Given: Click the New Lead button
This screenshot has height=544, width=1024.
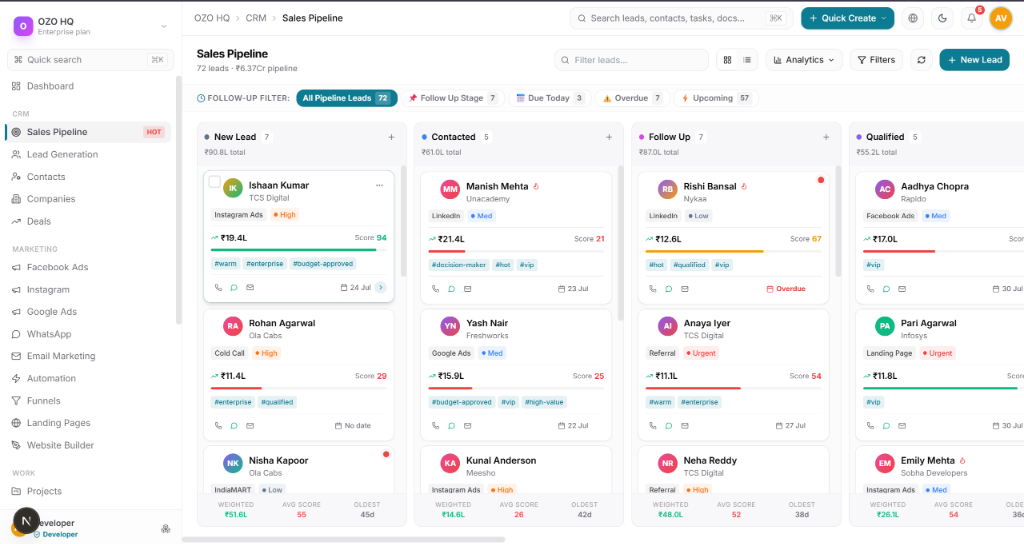Looking at the screenshot, I should (x=974, y=60).
